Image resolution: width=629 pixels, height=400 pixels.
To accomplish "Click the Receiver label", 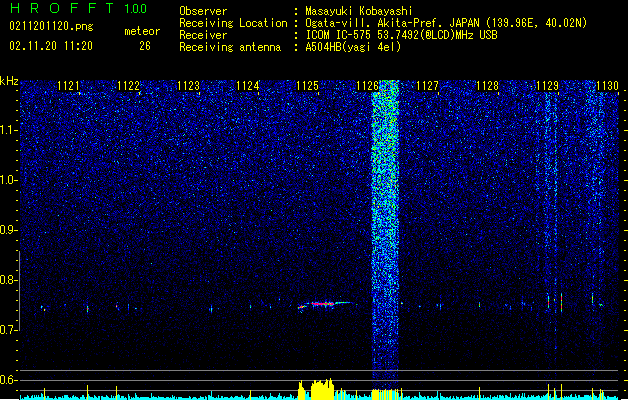I will [x=203, y=35].
